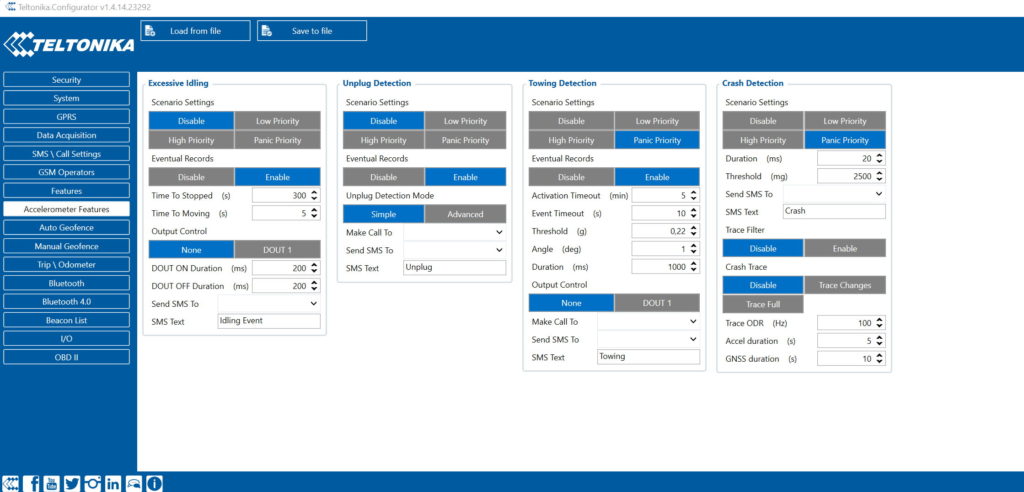1024x492 pixels.
Task: Set Excessive Idling scenario to Low Priority
Action: pos(278,121)
